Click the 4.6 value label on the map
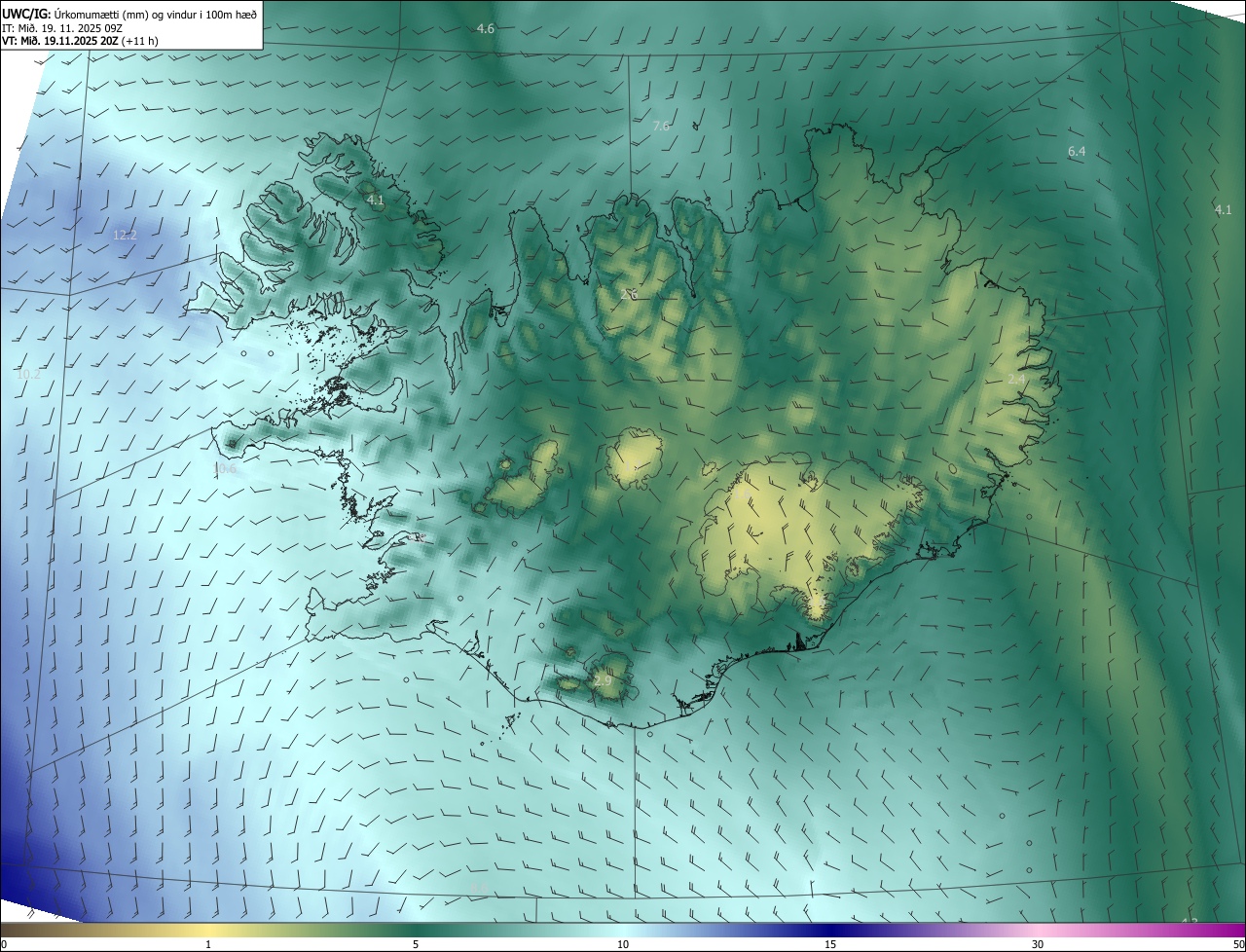1246x952 pixels. click(485, 28)
